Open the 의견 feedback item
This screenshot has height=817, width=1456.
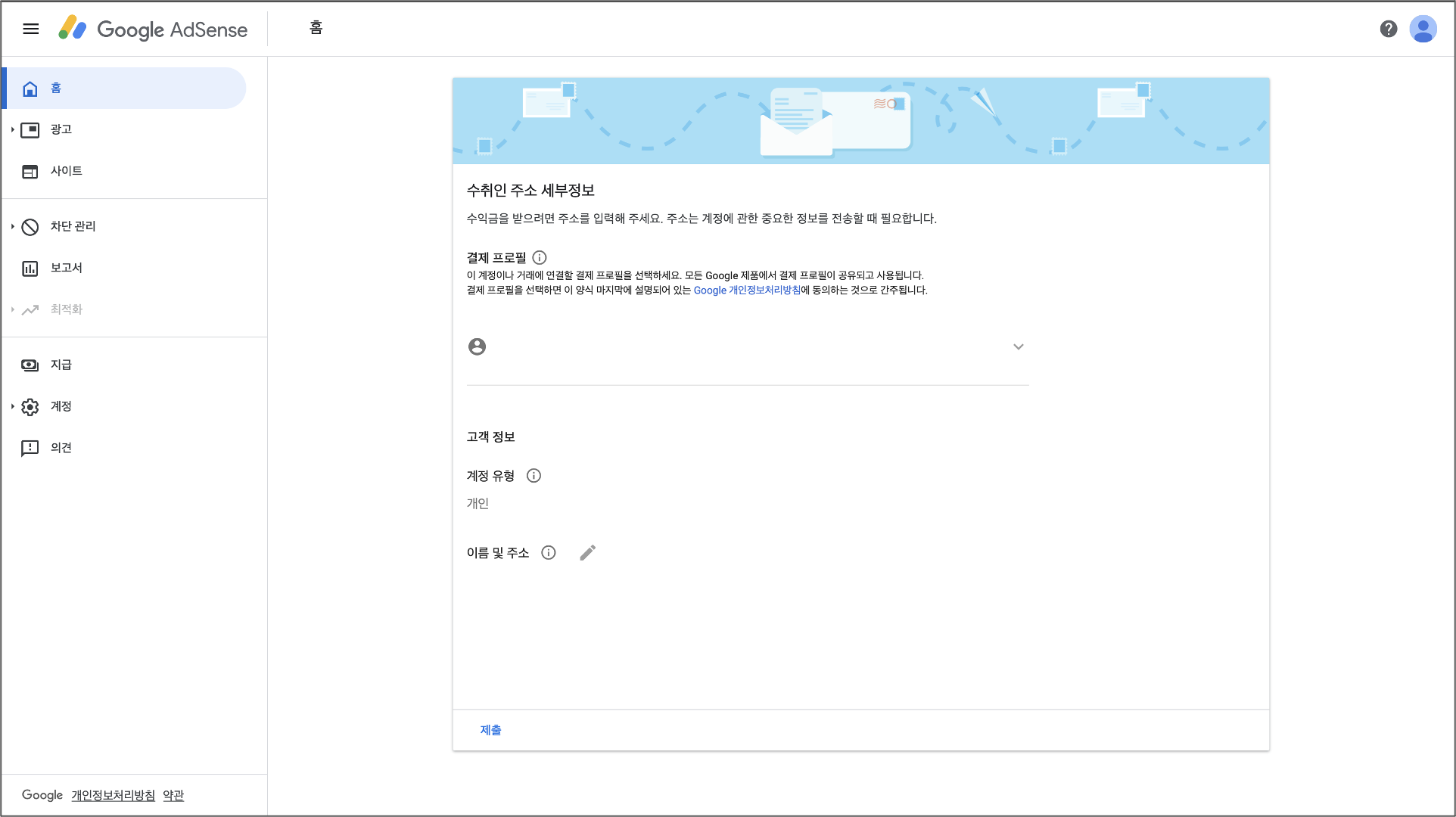(61, 448)
